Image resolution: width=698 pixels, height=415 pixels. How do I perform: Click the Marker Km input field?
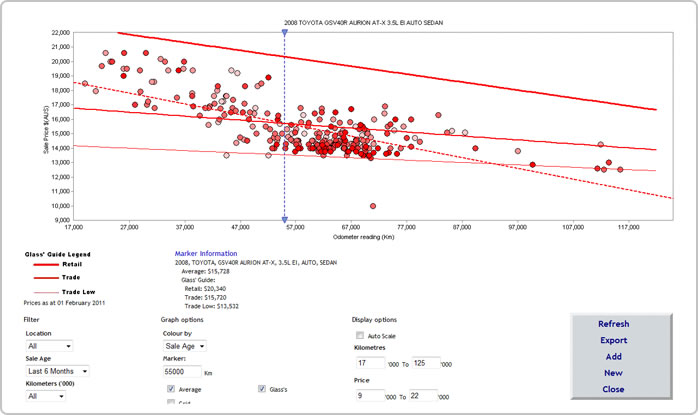[x=183, y=371]
